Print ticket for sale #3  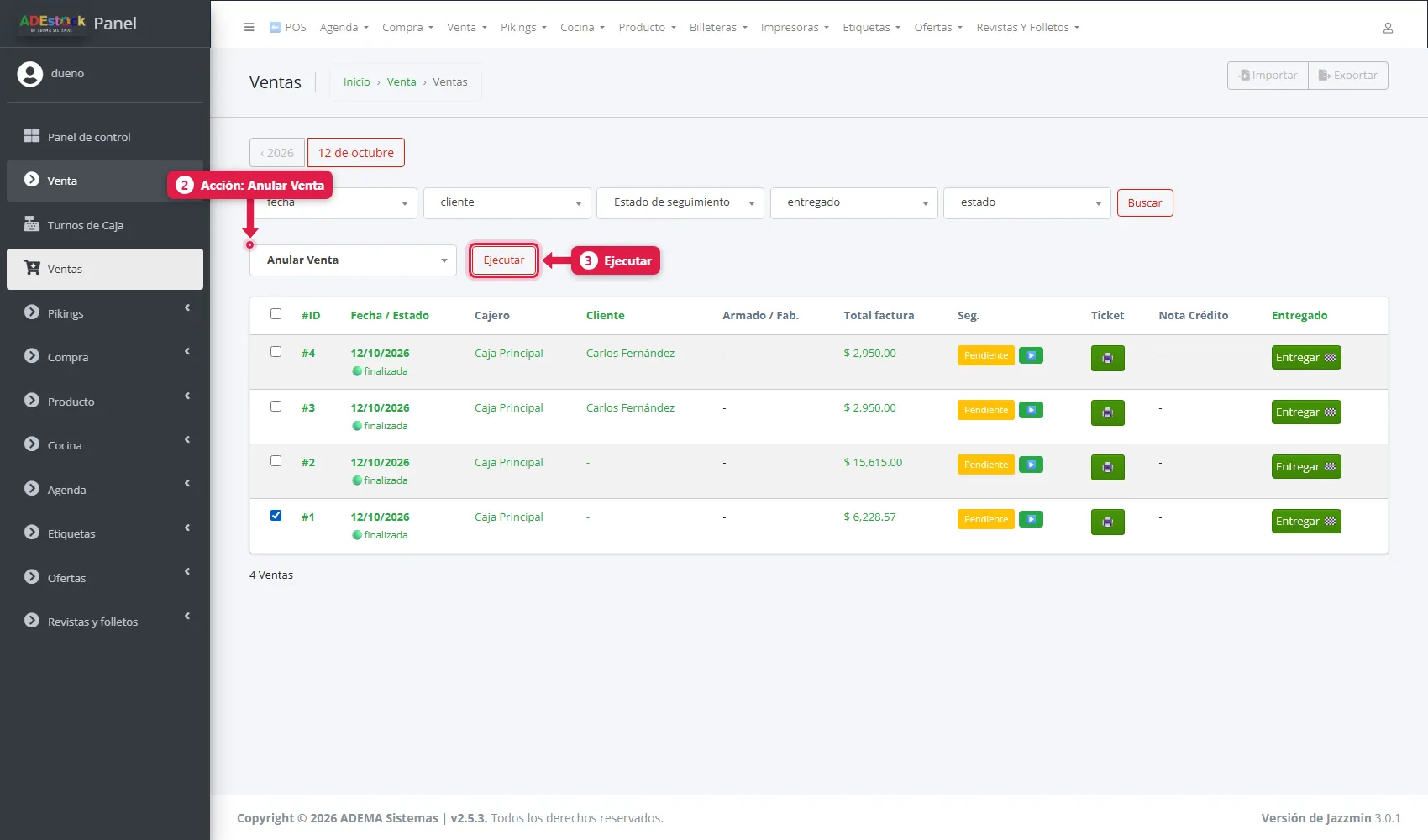[x=1107, y=412]
